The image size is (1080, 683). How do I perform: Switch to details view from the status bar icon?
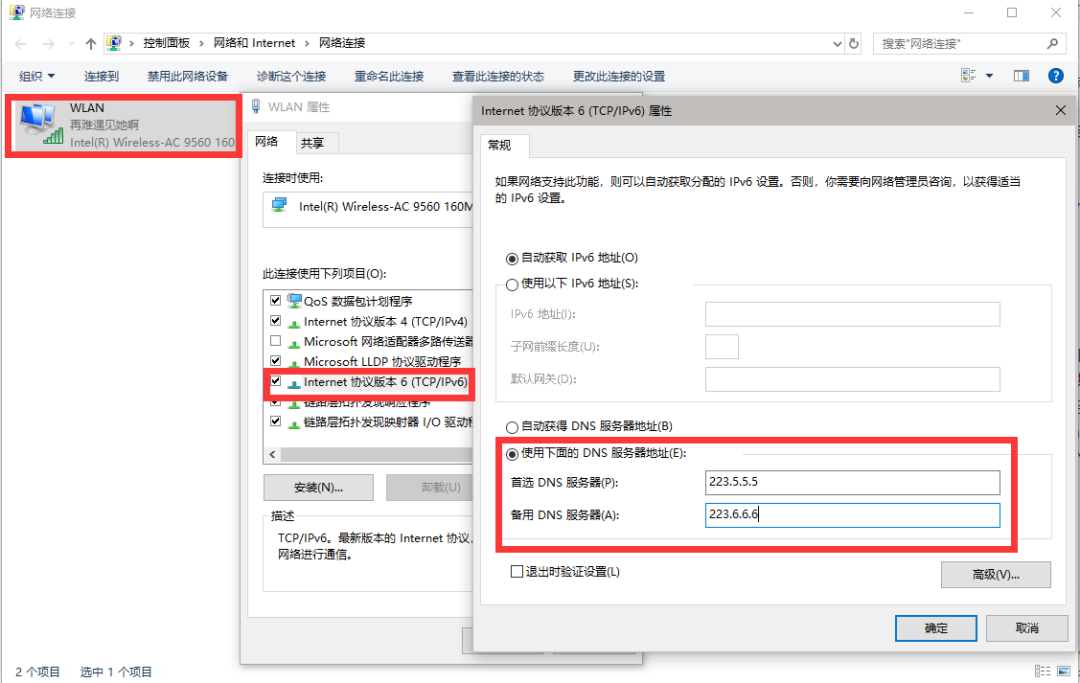point(1043,671)
